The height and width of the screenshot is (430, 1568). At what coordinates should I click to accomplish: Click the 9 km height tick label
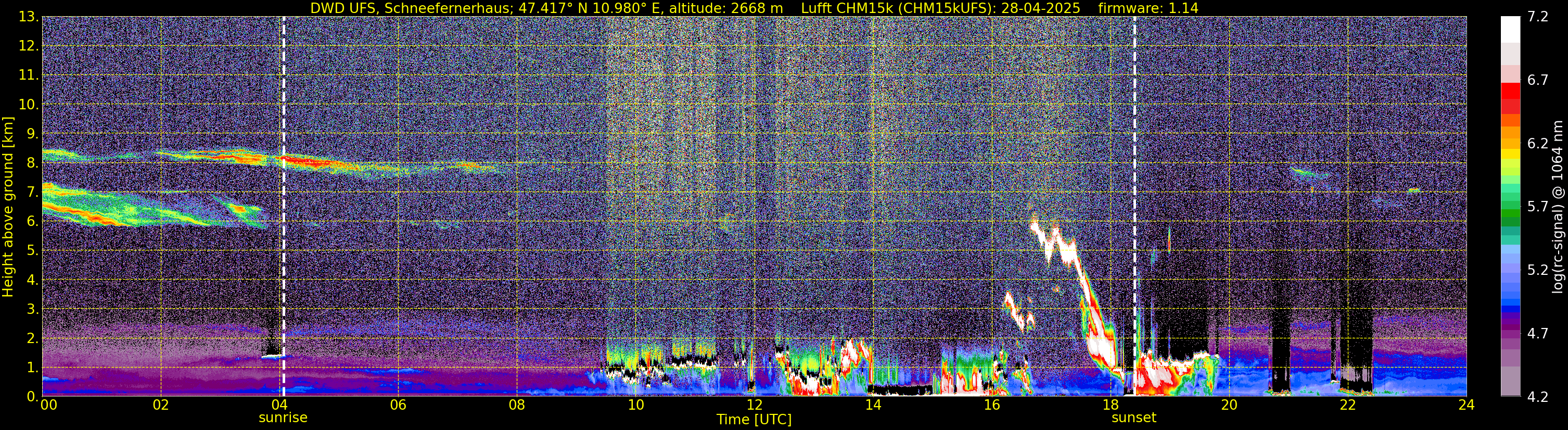click(x=33, y=133)
